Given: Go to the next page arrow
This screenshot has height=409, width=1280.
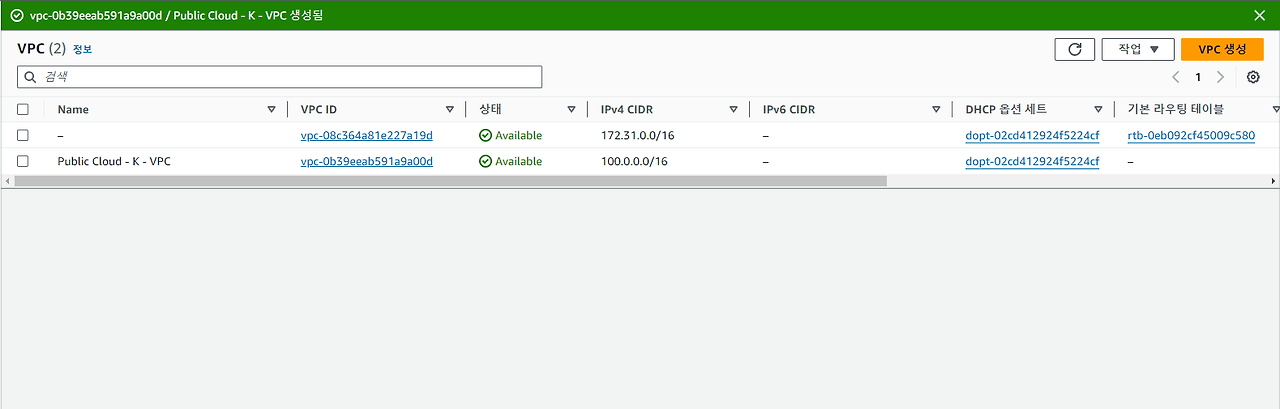Looking at the screenshot, I should 1220,77.
